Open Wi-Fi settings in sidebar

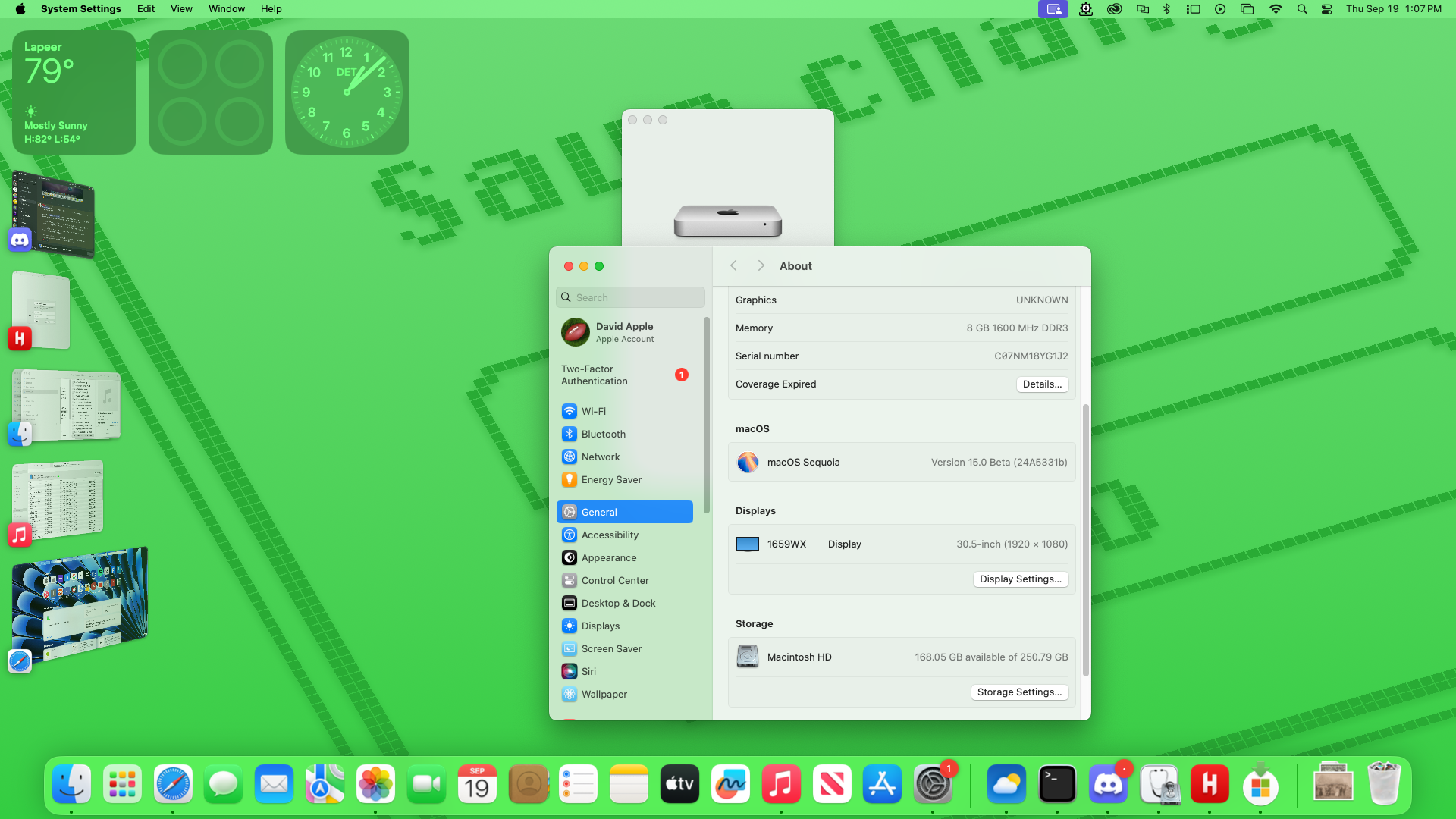pyautogui.click(x=593, y=411)
